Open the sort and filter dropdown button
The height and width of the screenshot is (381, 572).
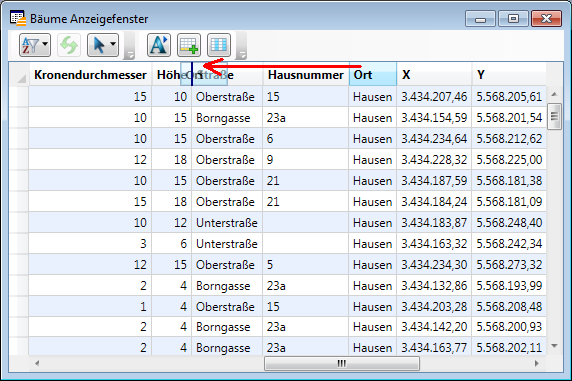[35, 45]
